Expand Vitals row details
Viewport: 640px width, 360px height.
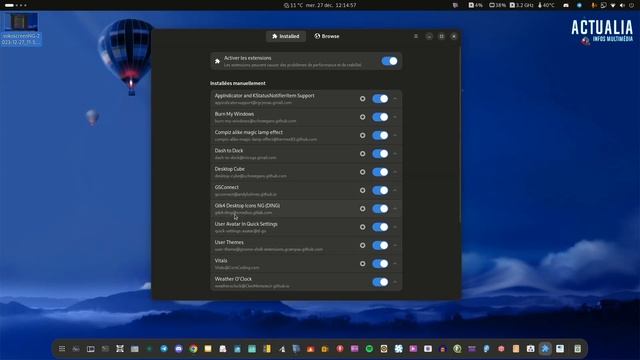pos(395,264)
